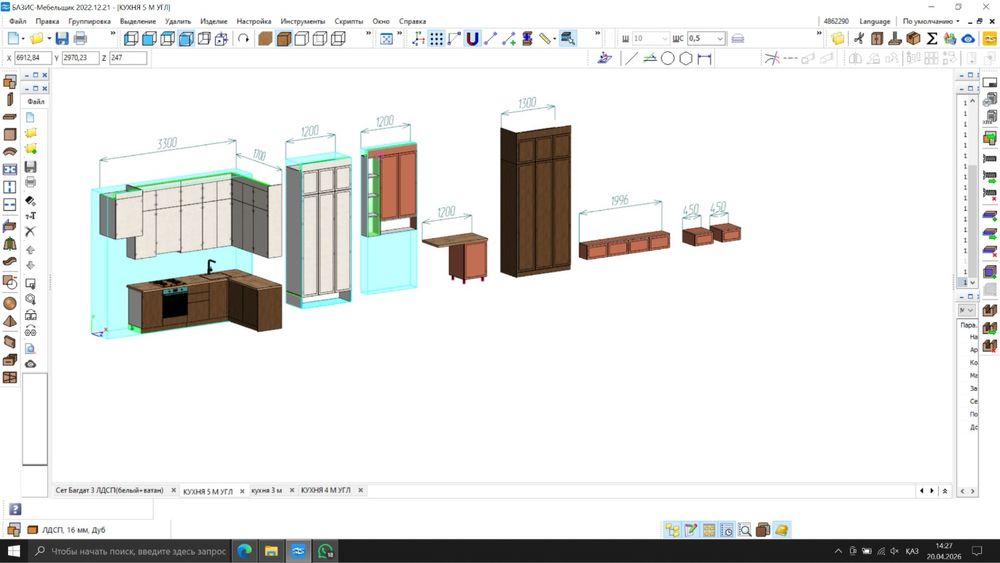Click the ЛДСП 16 мм Дуб material swatch
Image resolution: width=1000 pixels, height=563 pixels.
(33, 530)
